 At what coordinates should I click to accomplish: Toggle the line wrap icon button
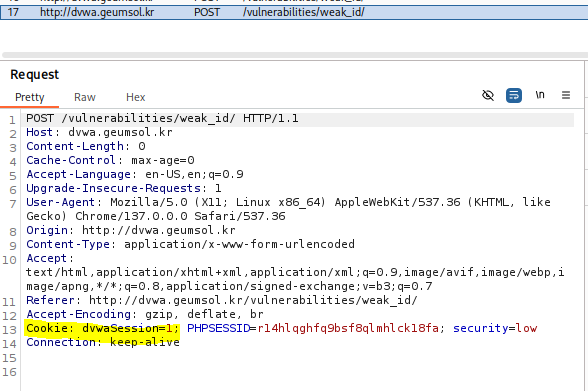click(x=514, y=95)
